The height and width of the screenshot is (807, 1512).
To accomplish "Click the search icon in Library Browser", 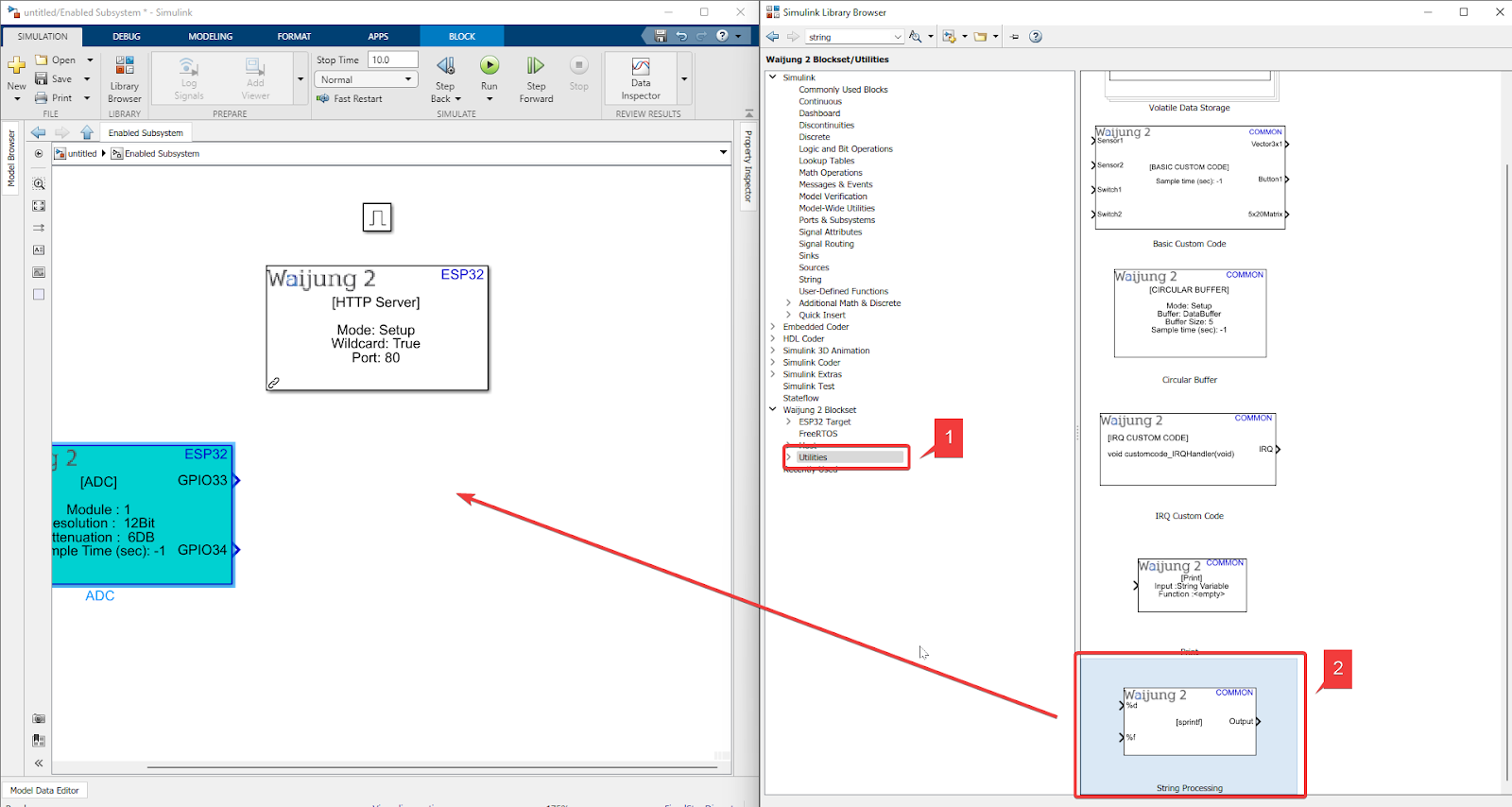I will (915, 36).
